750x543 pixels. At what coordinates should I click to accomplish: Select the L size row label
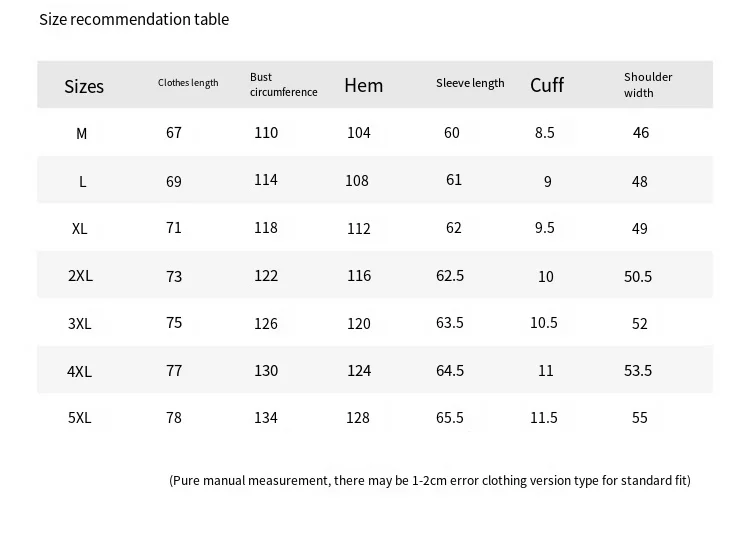83,181
